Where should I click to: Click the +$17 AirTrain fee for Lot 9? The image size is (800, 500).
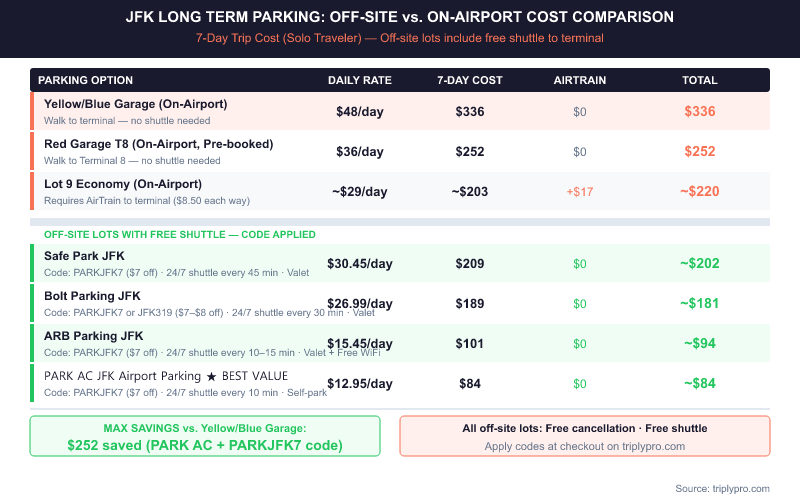580,191
